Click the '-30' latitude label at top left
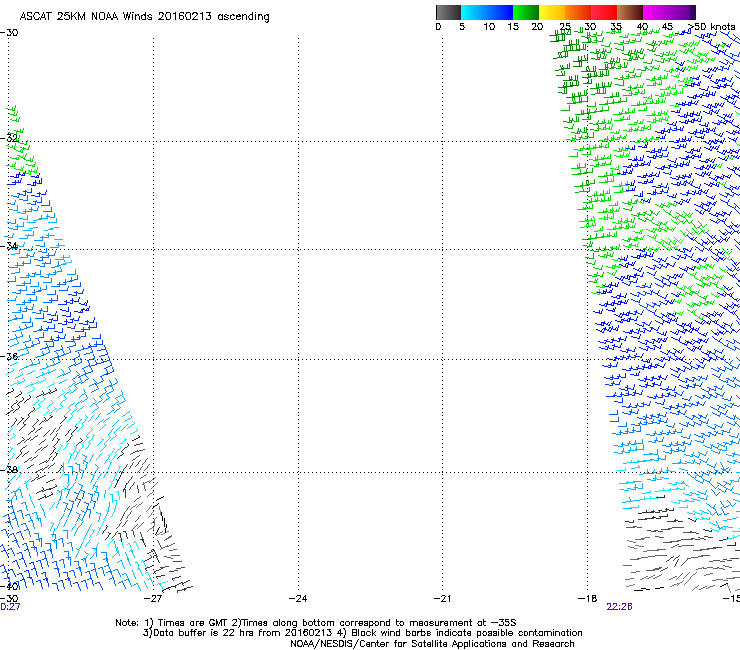This screenshot has width=740, height=650. coord(9,33)
